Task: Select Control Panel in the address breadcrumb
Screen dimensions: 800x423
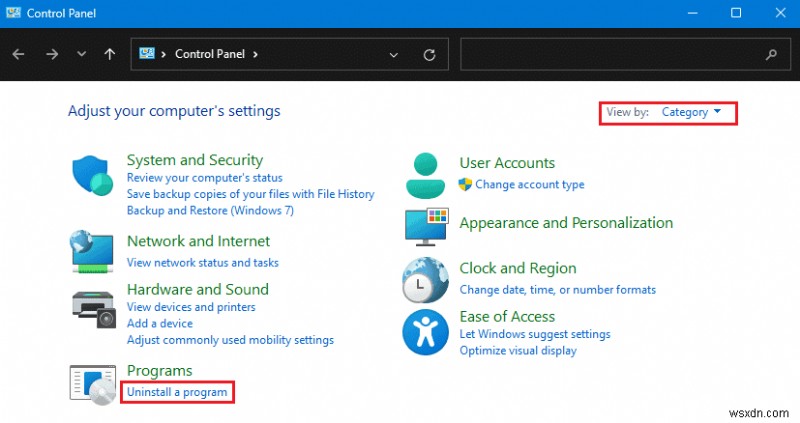Action: [210, 54]
